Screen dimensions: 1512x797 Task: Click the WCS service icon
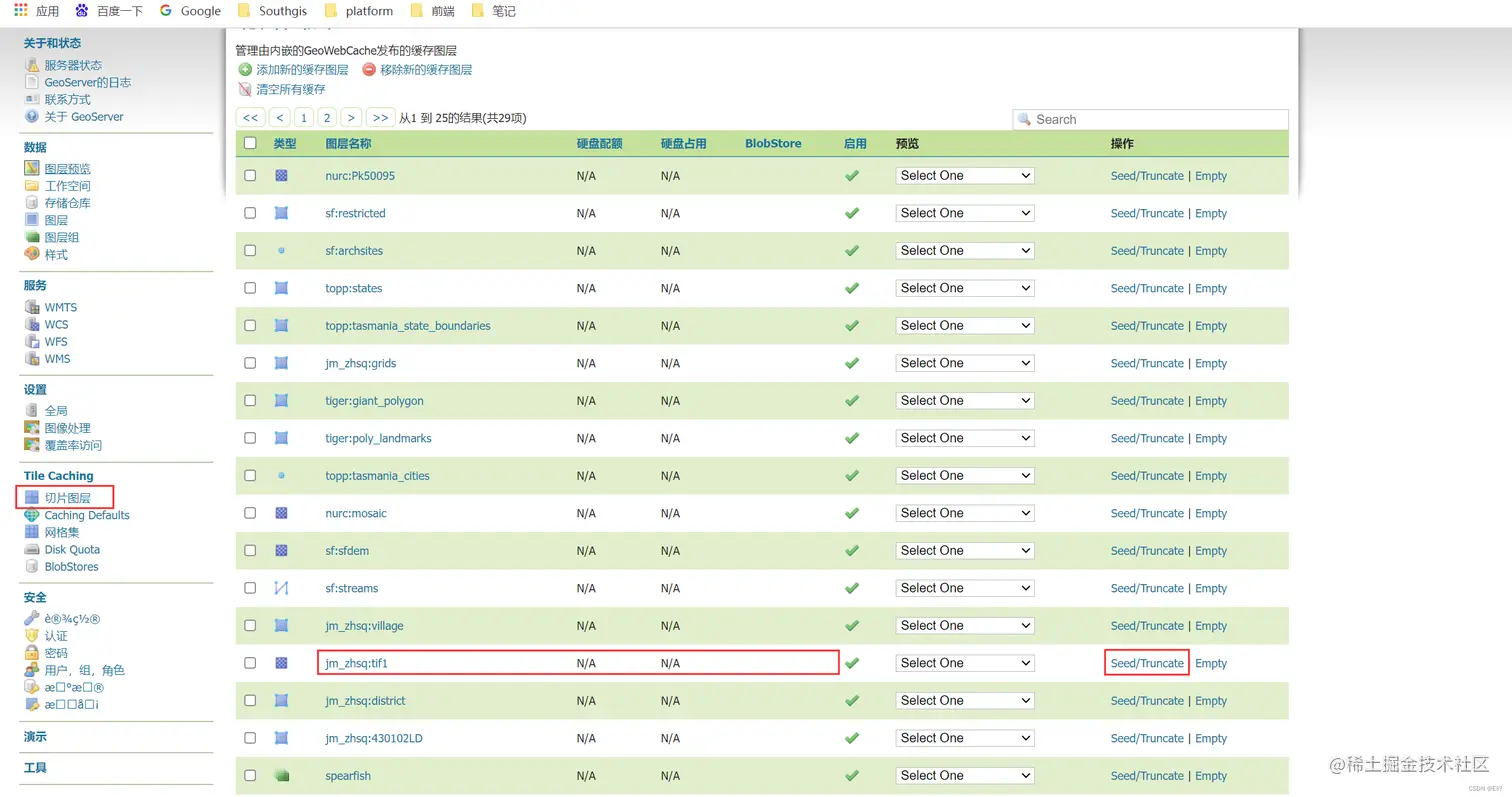pyautogui.click(x=32, y=324)
